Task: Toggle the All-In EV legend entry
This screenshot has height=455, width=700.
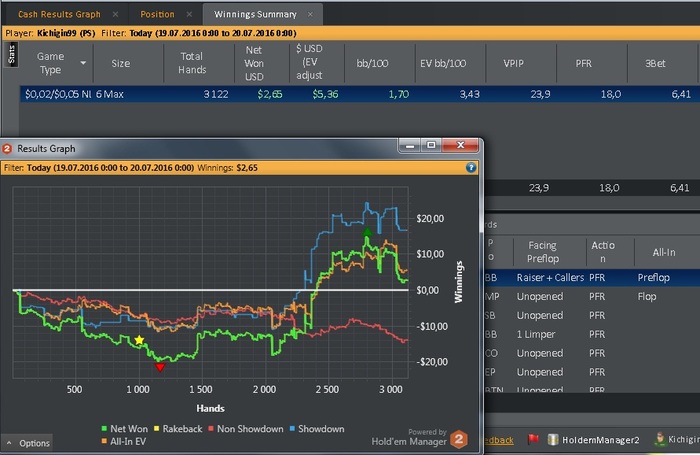Action: point(124,441)
